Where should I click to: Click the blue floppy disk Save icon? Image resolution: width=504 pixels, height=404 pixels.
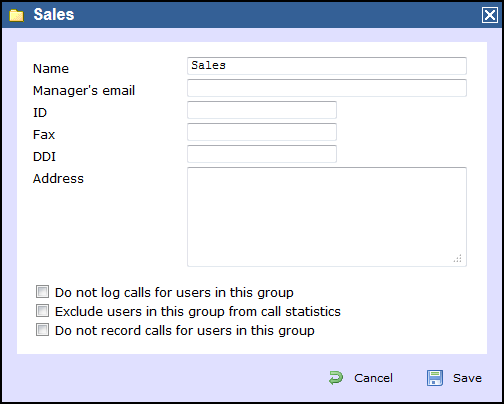point(435,378)
